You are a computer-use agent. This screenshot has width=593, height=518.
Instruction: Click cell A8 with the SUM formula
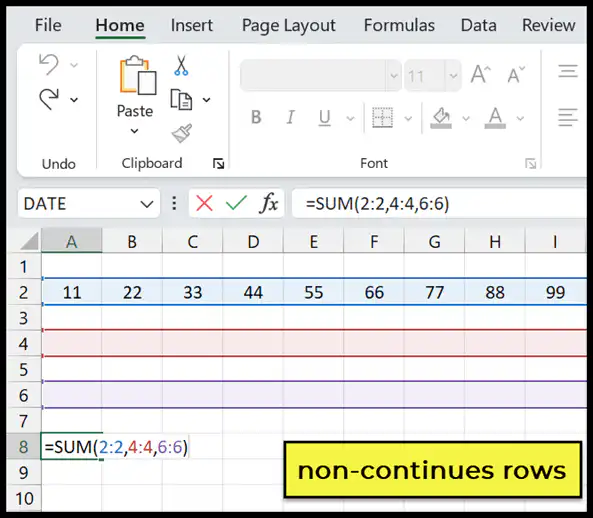(71, 447)
